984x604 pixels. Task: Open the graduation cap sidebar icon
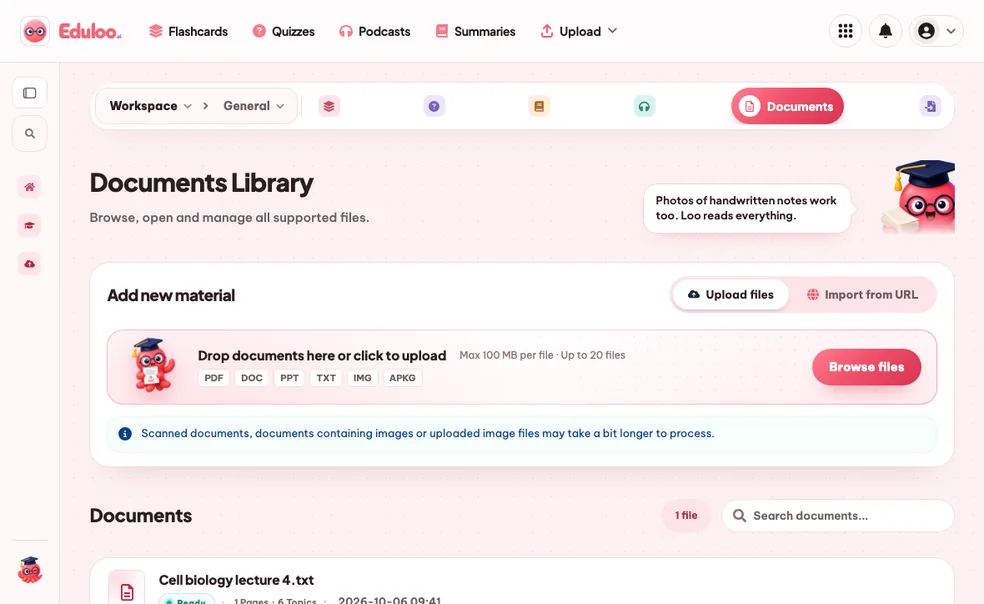[29, 225]
